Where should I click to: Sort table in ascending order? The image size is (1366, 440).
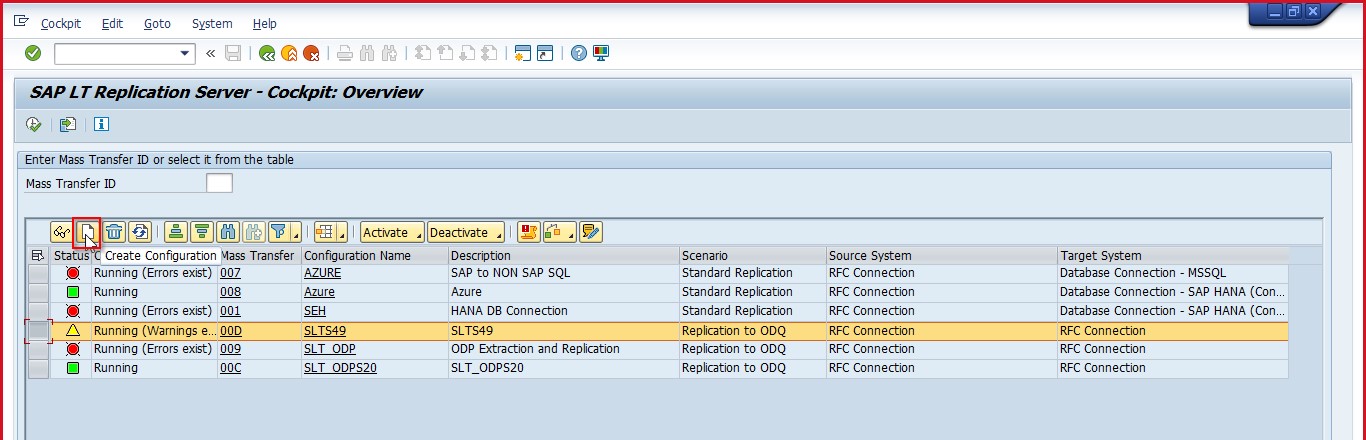click(x=176, y=232)
